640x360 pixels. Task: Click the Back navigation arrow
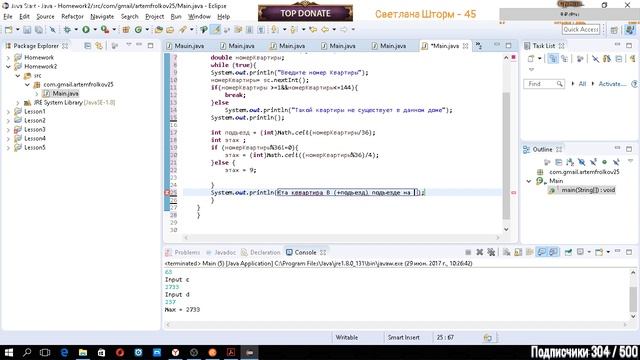click(325, 29)
